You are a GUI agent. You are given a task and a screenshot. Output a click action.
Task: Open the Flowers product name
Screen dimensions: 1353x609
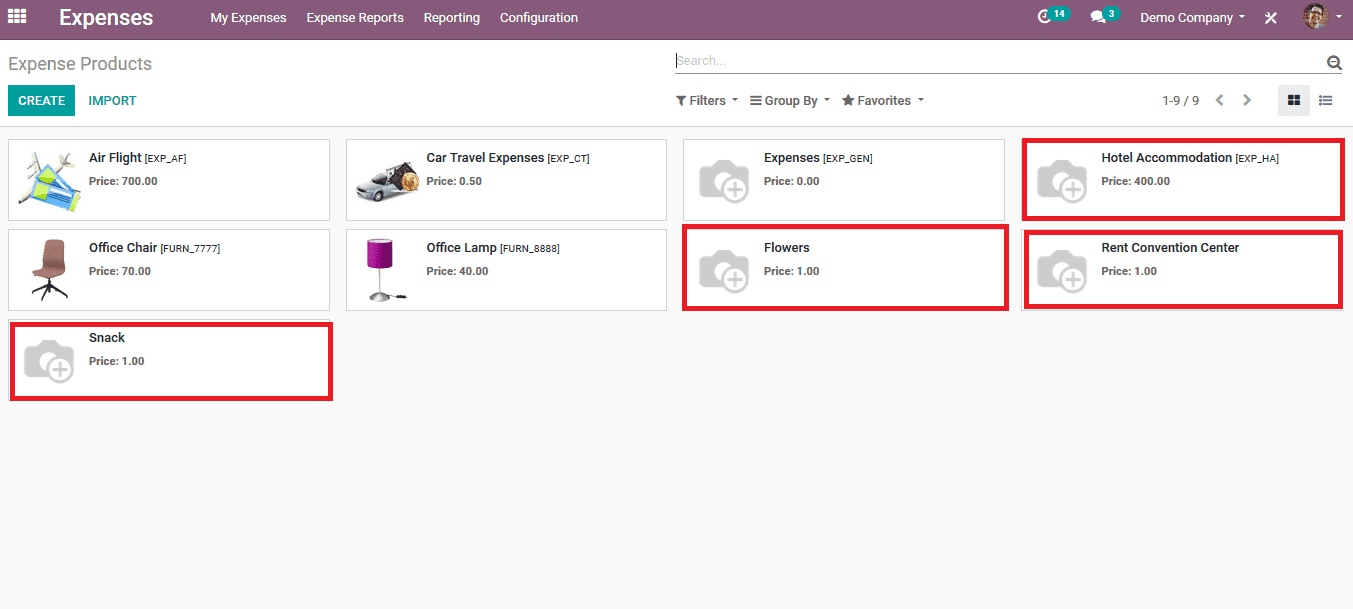coord(787,248)
